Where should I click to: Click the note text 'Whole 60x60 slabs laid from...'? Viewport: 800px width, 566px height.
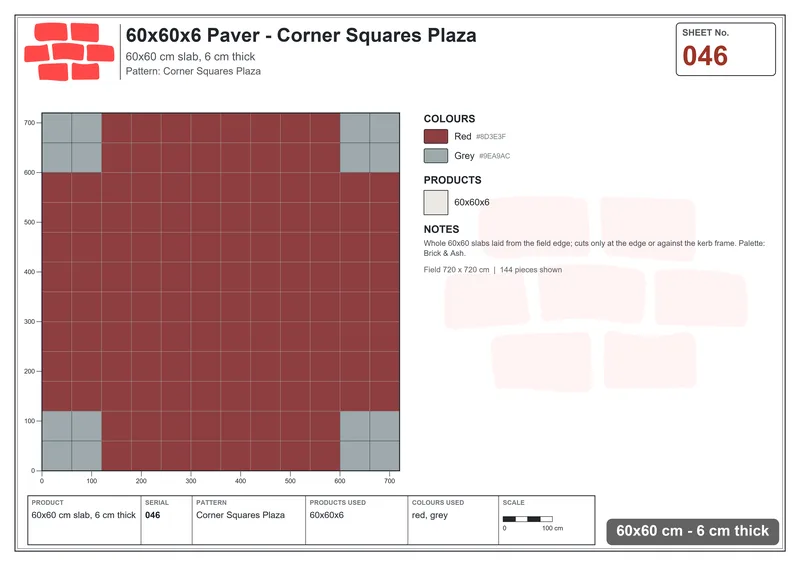(594, 248)
